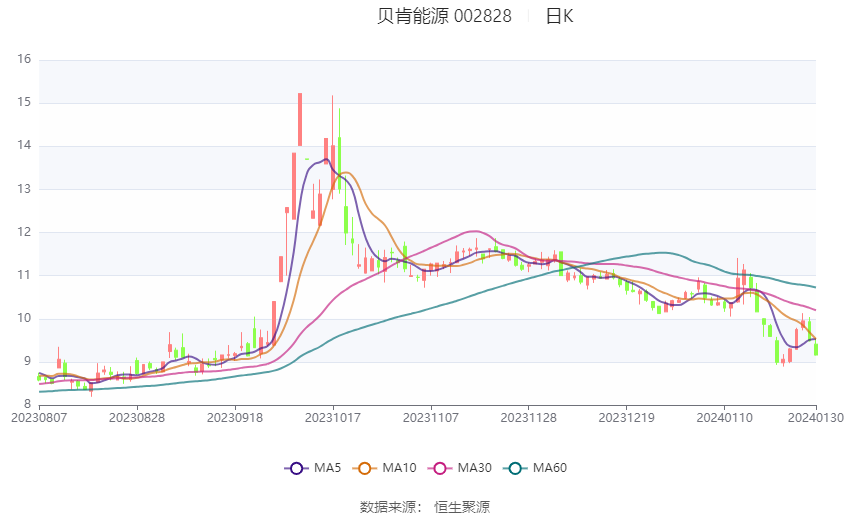The image size is (850, 517).
Task: Click the 20231128 date axis label
Action: 529,418
